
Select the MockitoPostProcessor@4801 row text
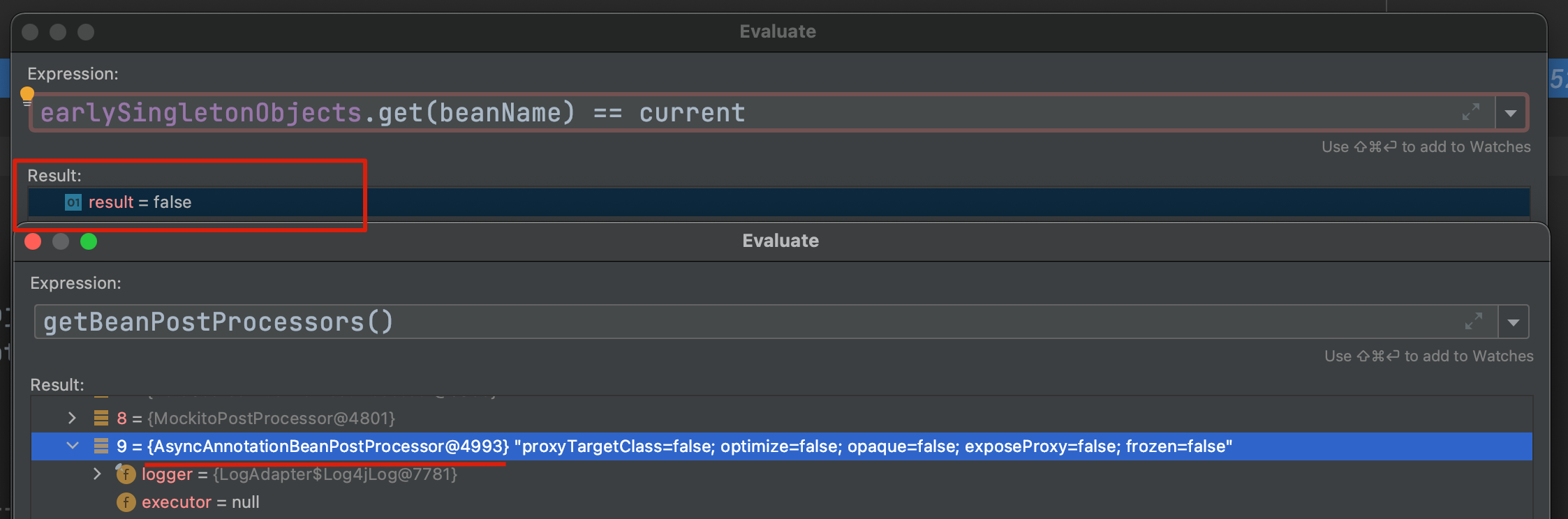click(271, 419)
